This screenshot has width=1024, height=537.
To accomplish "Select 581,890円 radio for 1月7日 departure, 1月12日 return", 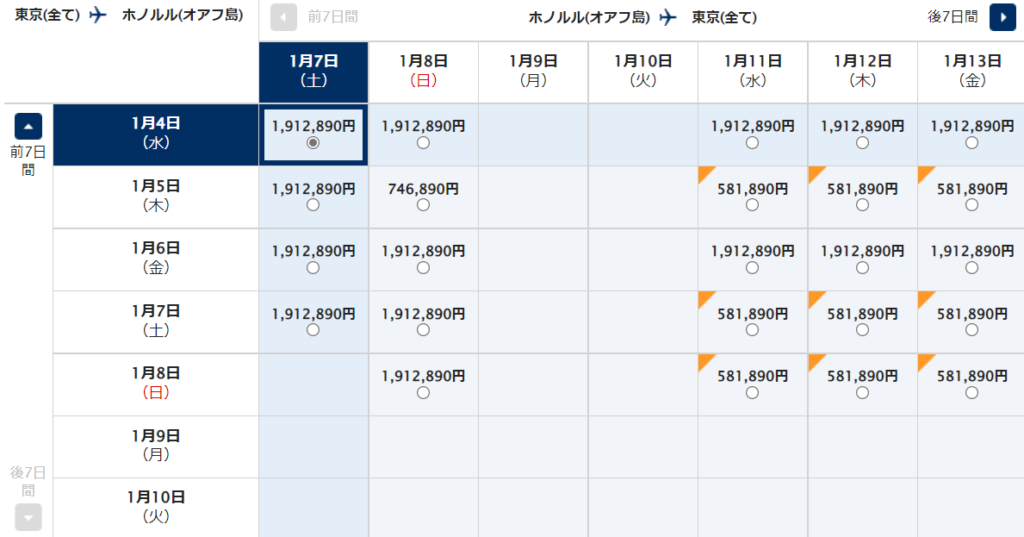I will [862, 330].
